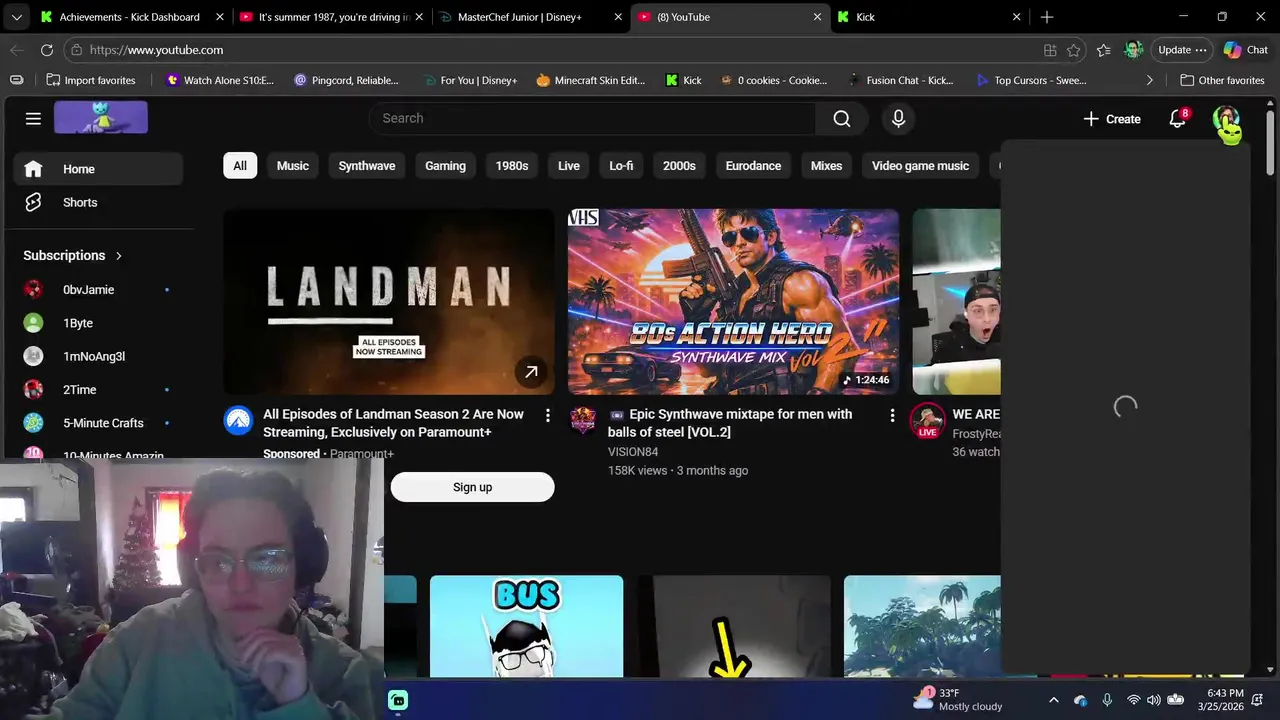Focus the YouTube Search field
This screenshot has width=1280, height=720.
pyautogui.click(x=593, y=118)
